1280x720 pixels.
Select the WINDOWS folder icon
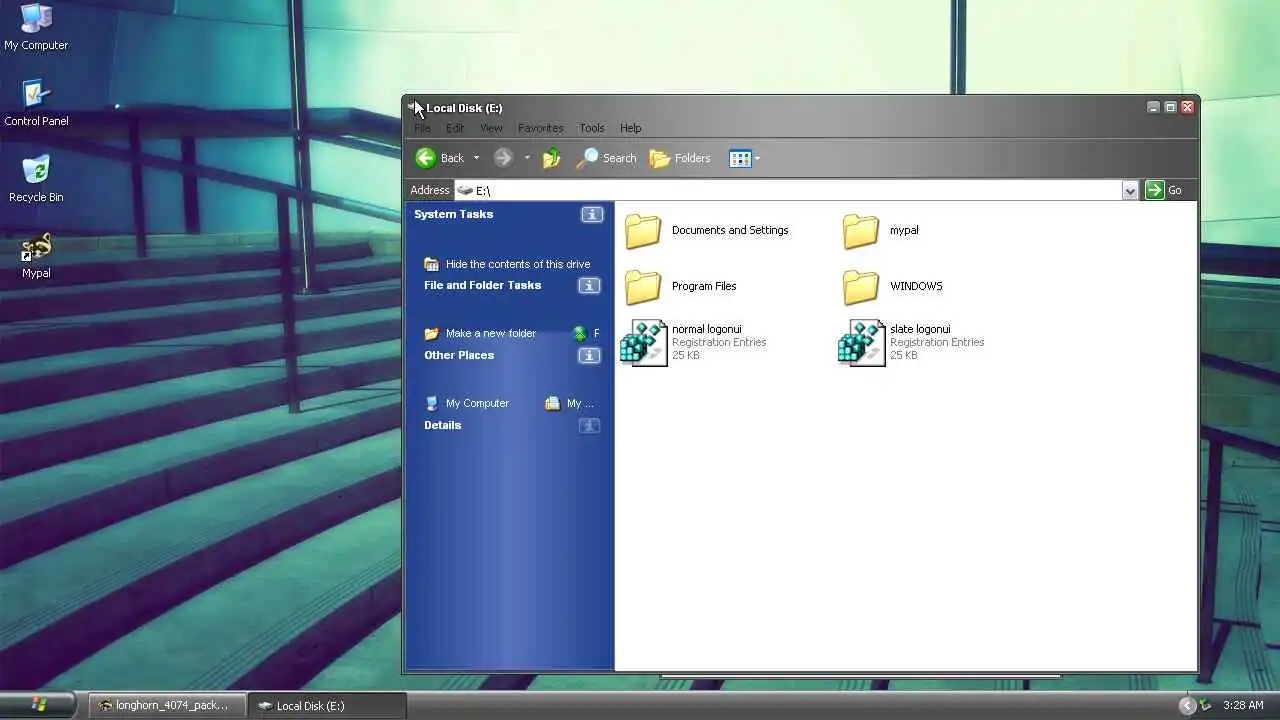[x=861, y=287]
